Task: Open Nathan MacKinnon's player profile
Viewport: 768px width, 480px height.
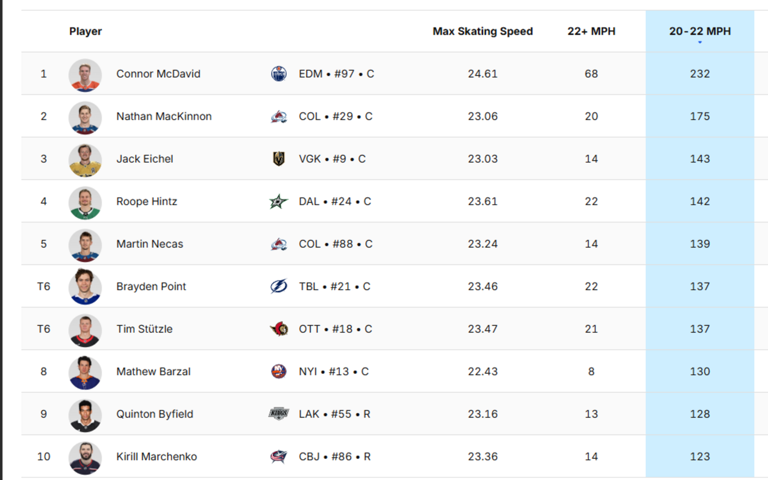Action: 164,116
